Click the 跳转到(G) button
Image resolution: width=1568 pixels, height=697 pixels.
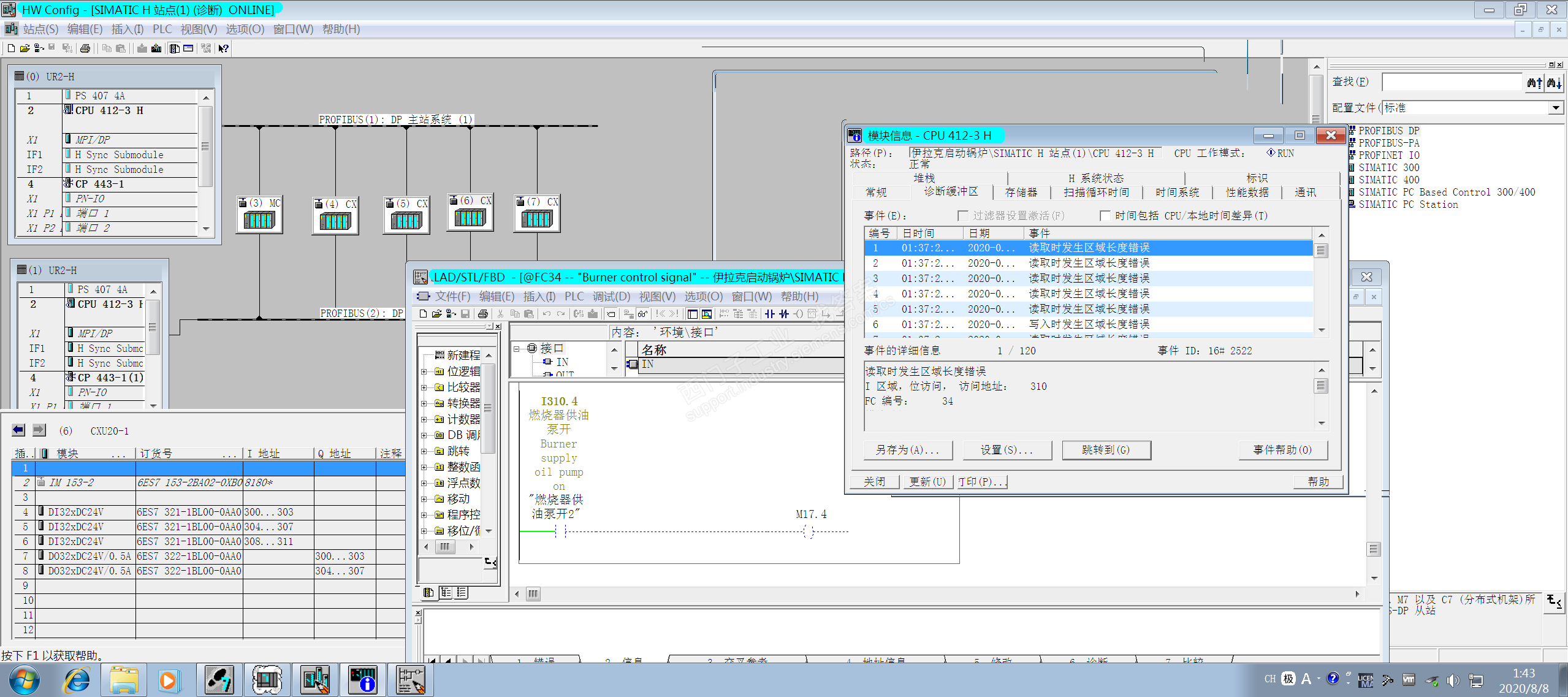1105,450
